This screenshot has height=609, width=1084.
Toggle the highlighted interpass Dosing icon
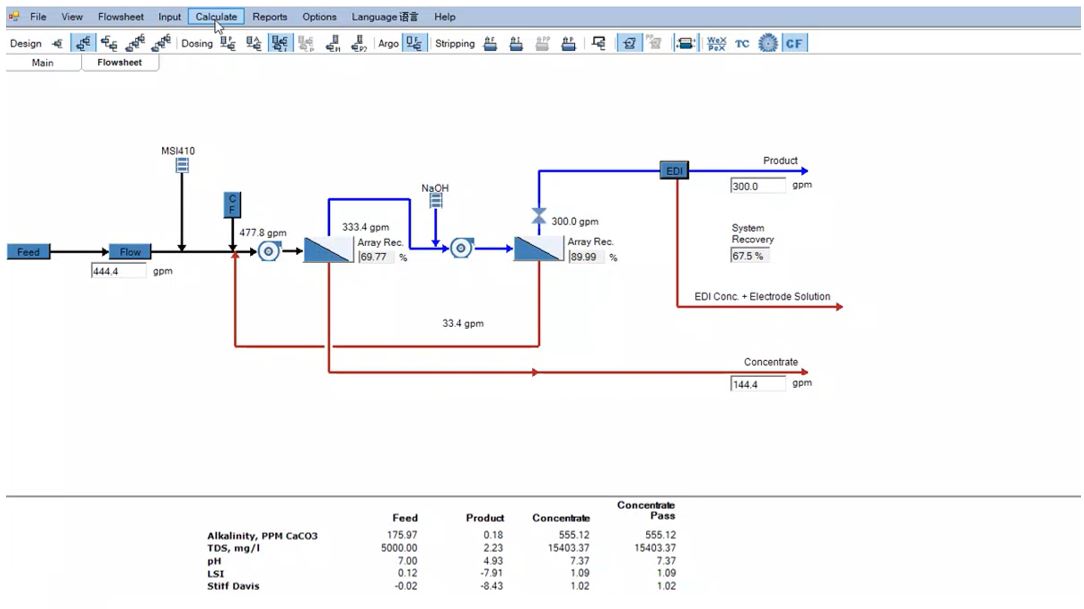(x=280, y=44)
